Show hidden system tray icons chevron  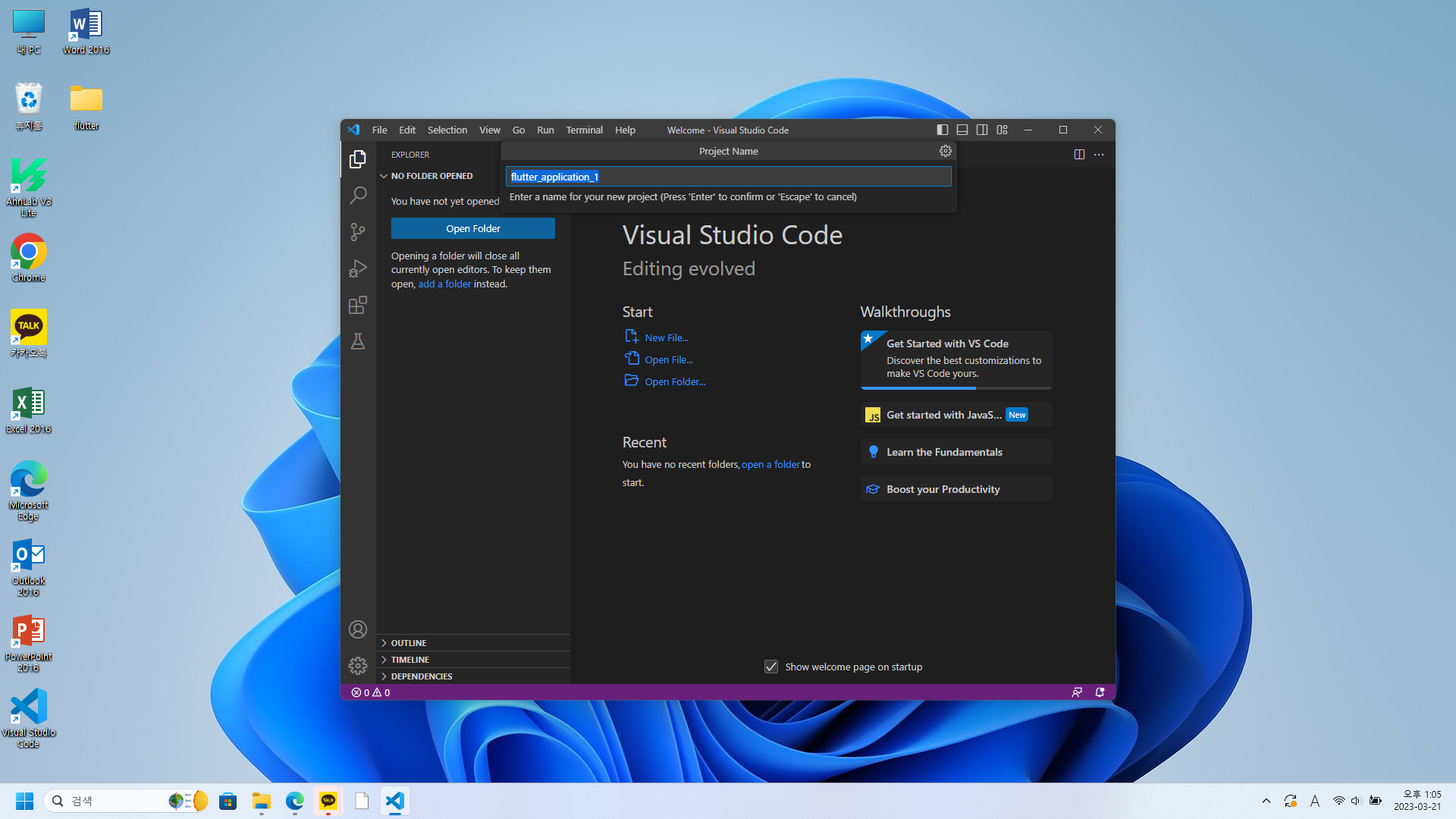[1266, 801]
